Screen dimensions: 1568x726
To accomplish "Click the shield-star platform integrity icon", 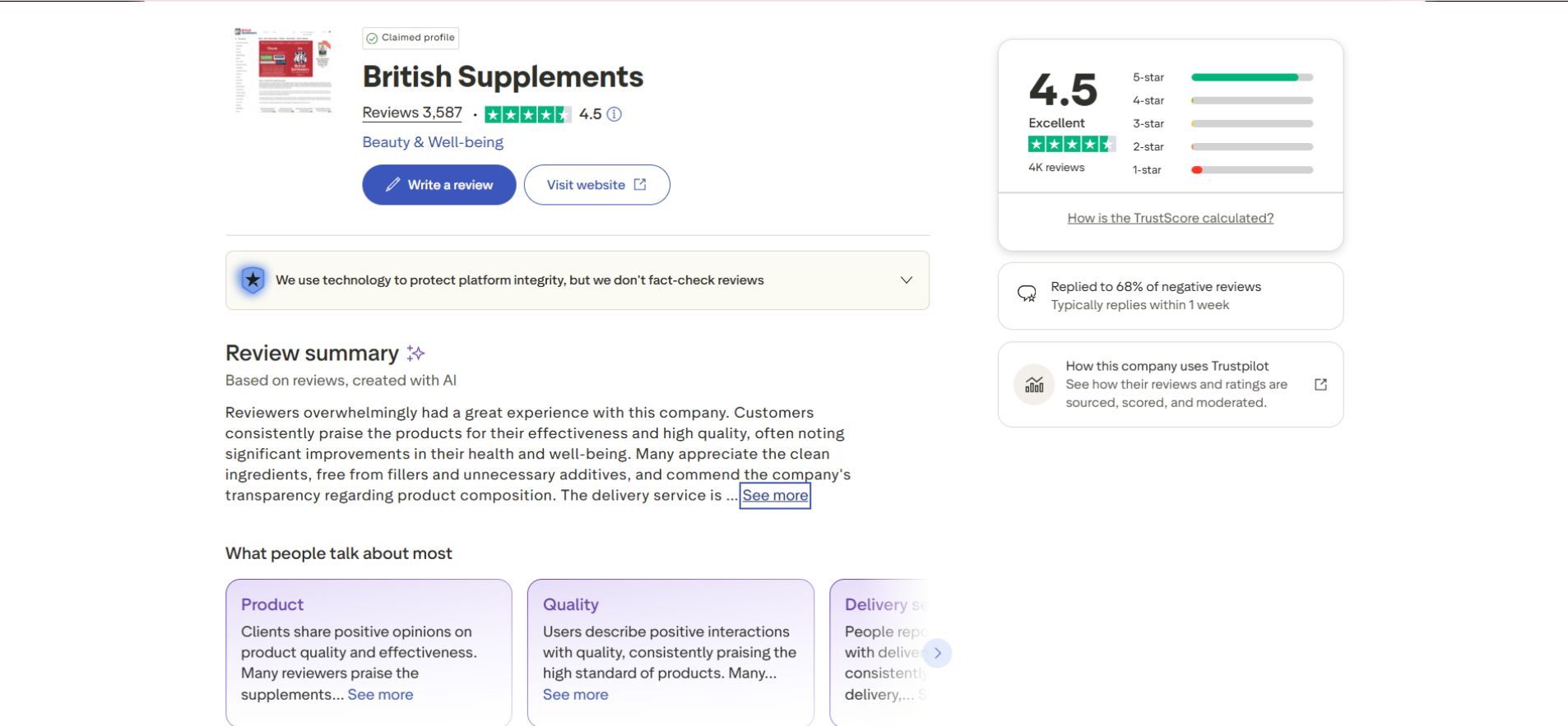I will coord(253,280).
